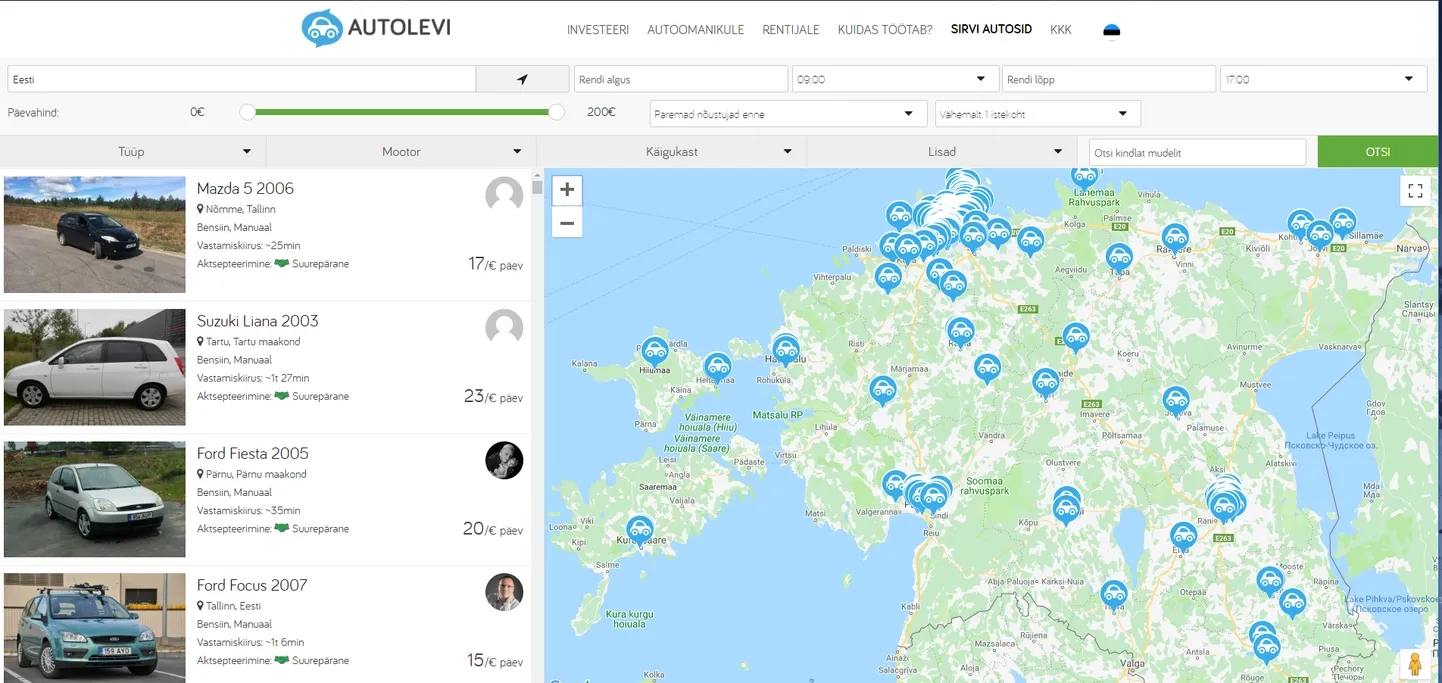
Task: Open the green Ford Focus photo
Action: coord(94,628)
